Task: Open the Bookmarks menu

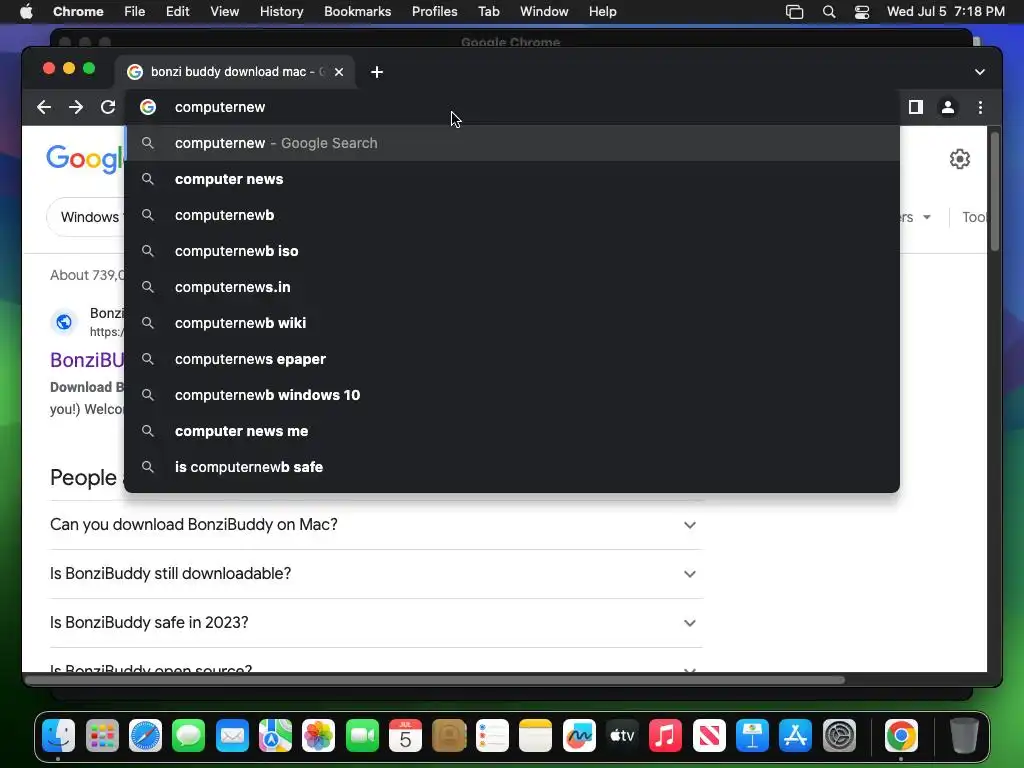Action: tap(357, 11)
